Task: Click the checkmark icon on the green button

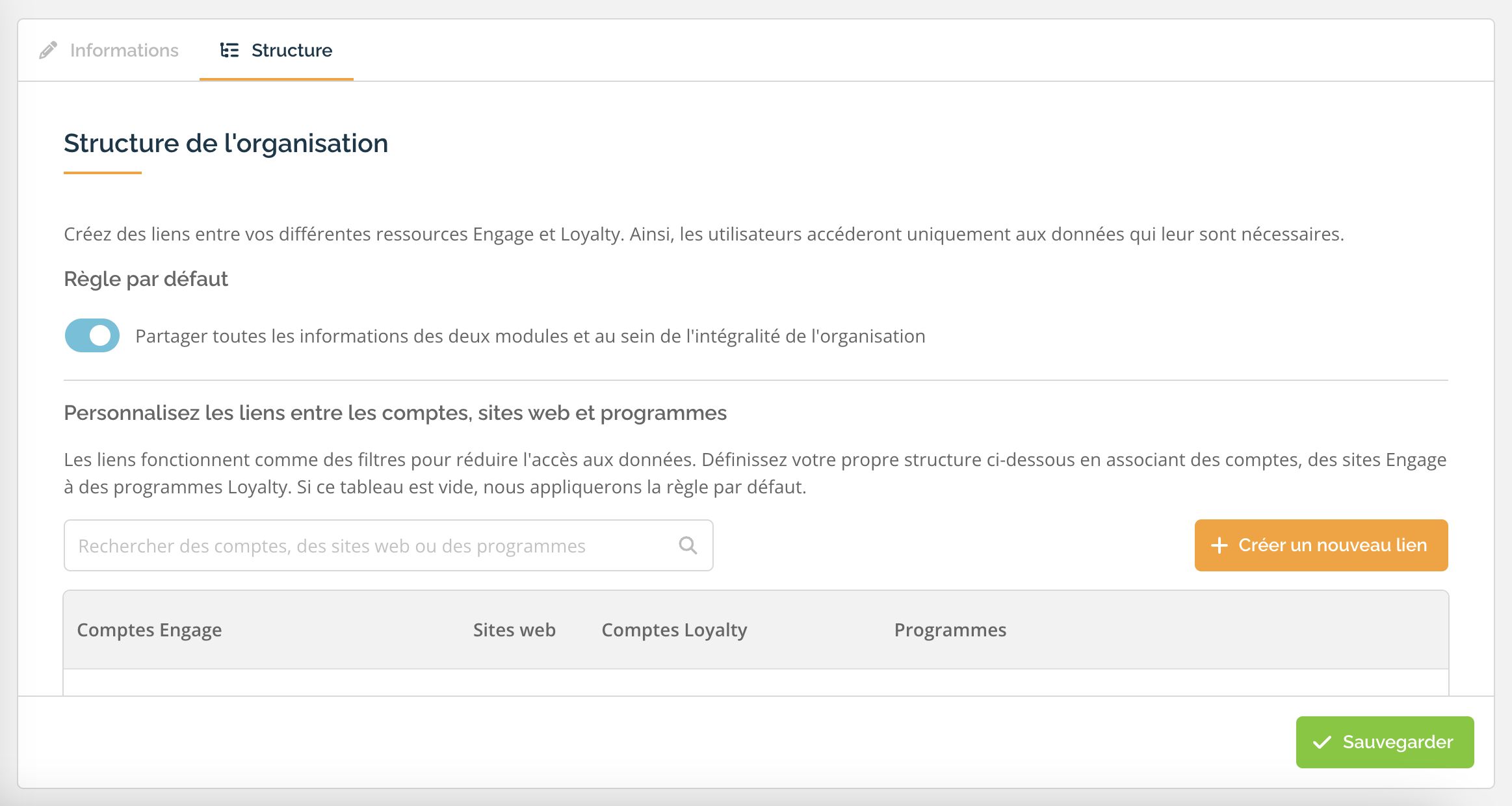Action: 1322,742
